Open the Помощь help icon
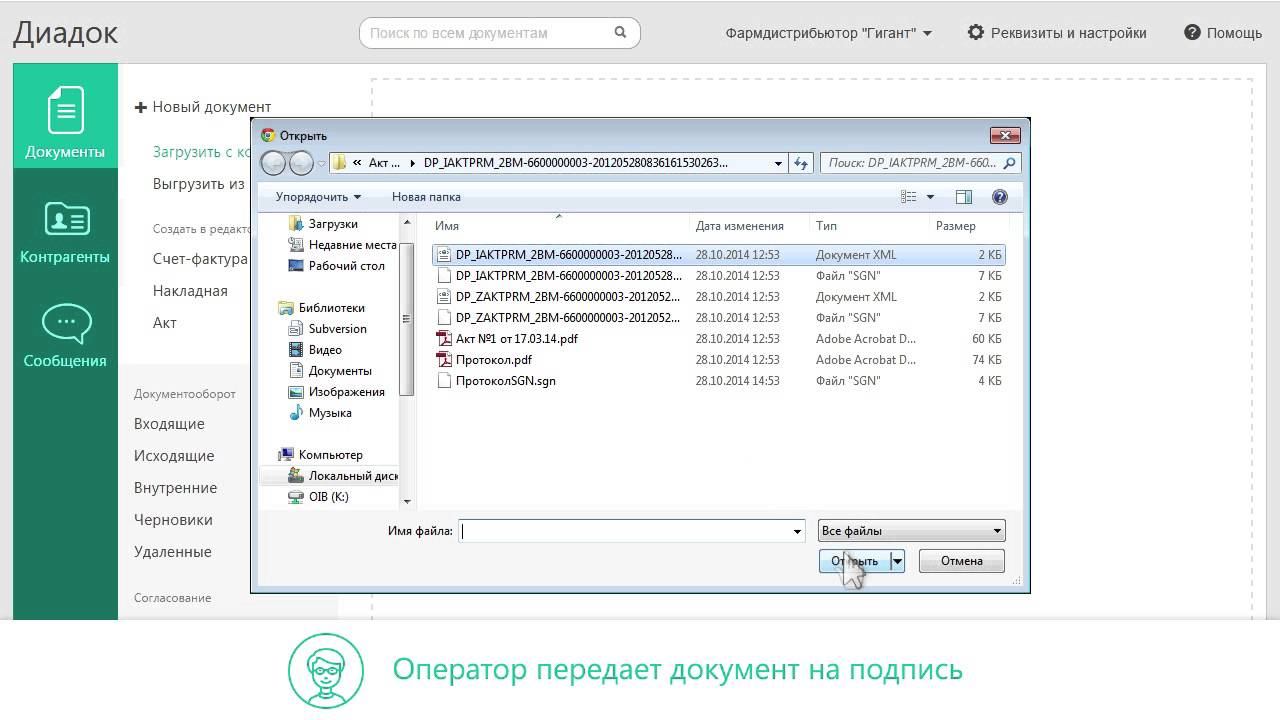Image resolution: width=1280 pixels, height=720 pixels. point(1192,32)
